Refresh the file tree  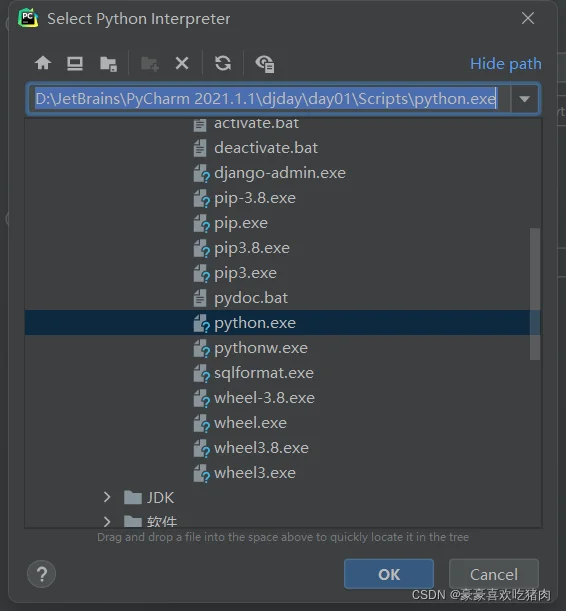(223, 63)
